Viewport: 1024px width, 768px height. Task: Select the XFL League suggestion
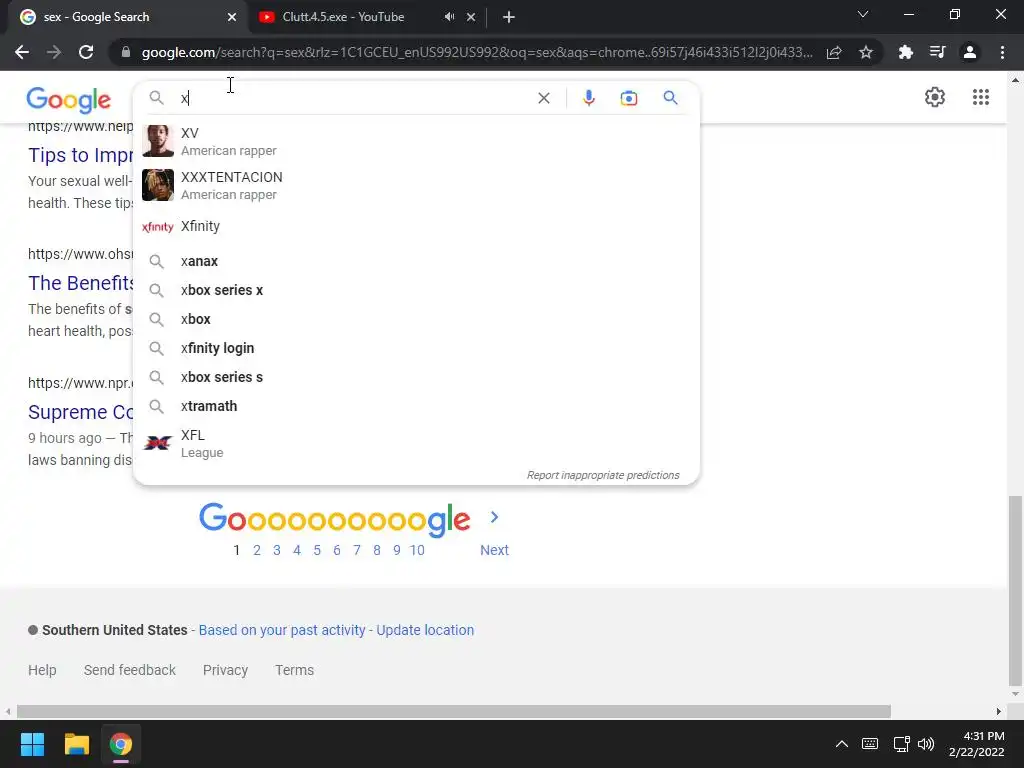pos(416,443)
